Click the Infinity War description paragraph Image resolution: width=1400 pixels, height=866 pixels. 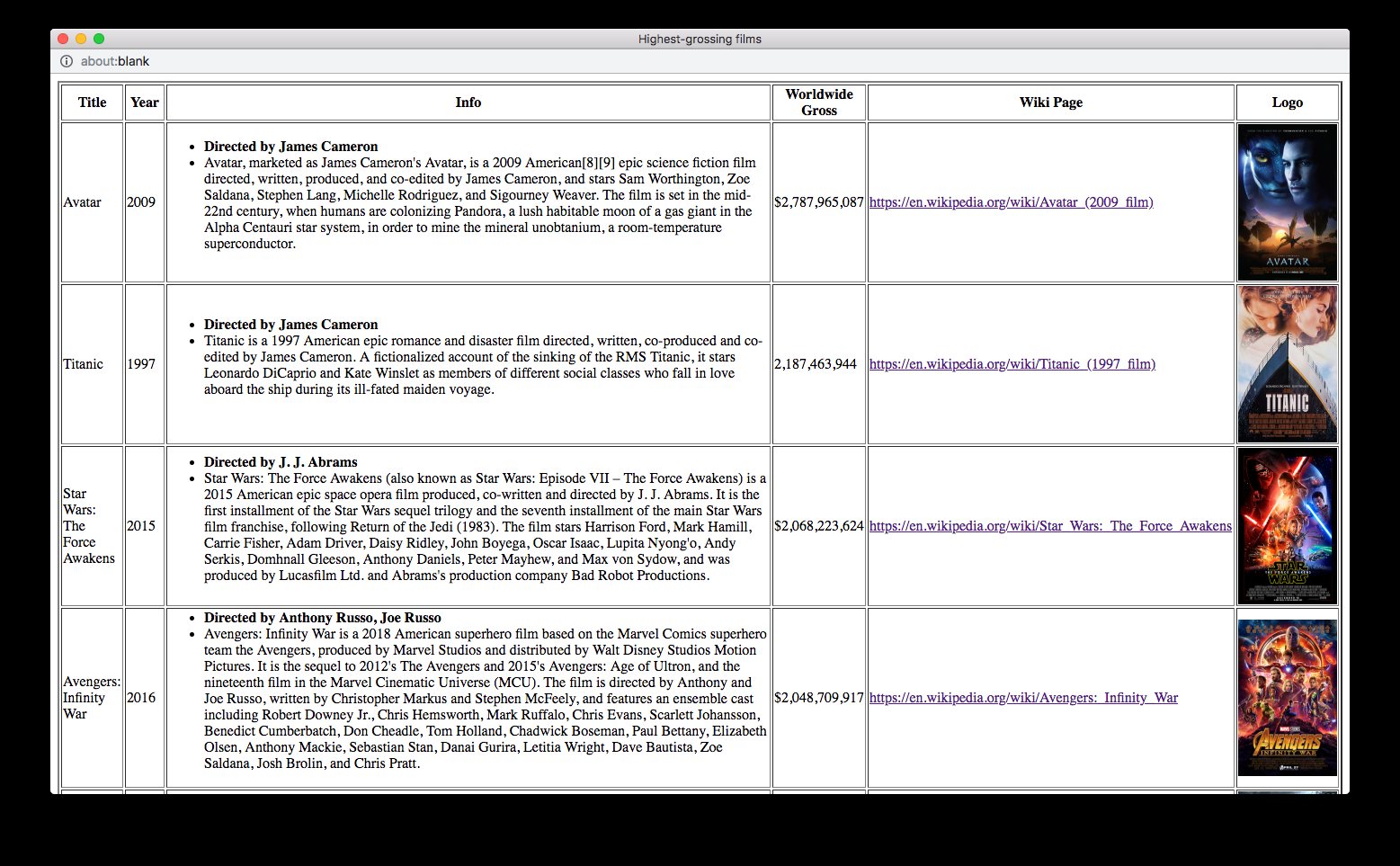click(486, 699)
